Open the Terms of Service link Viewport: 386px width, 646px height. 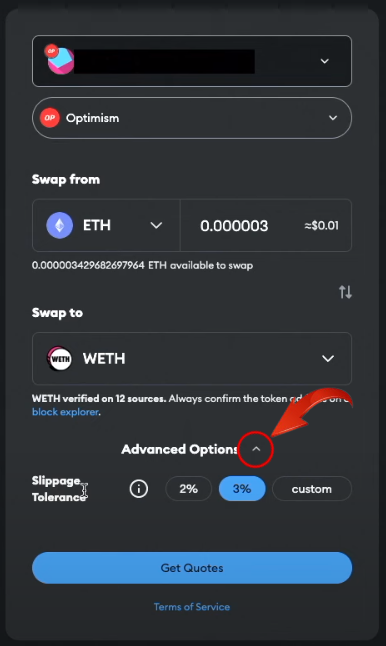click(x=192, y=606)
